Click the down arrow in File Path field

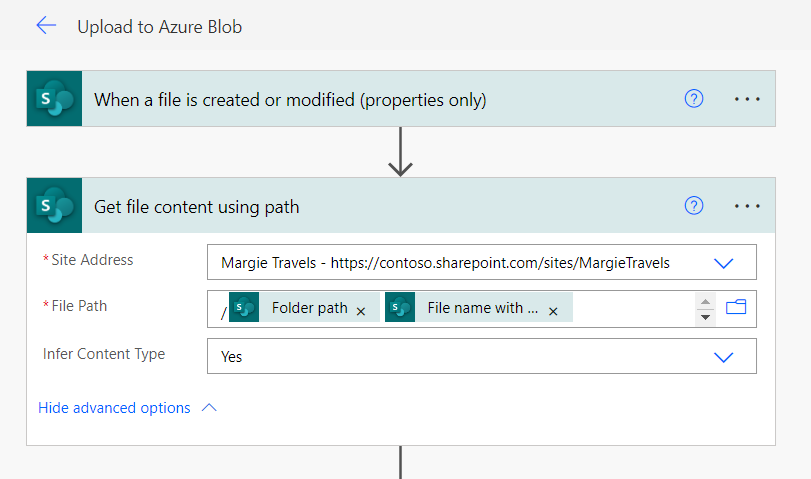tap(705, 316)
